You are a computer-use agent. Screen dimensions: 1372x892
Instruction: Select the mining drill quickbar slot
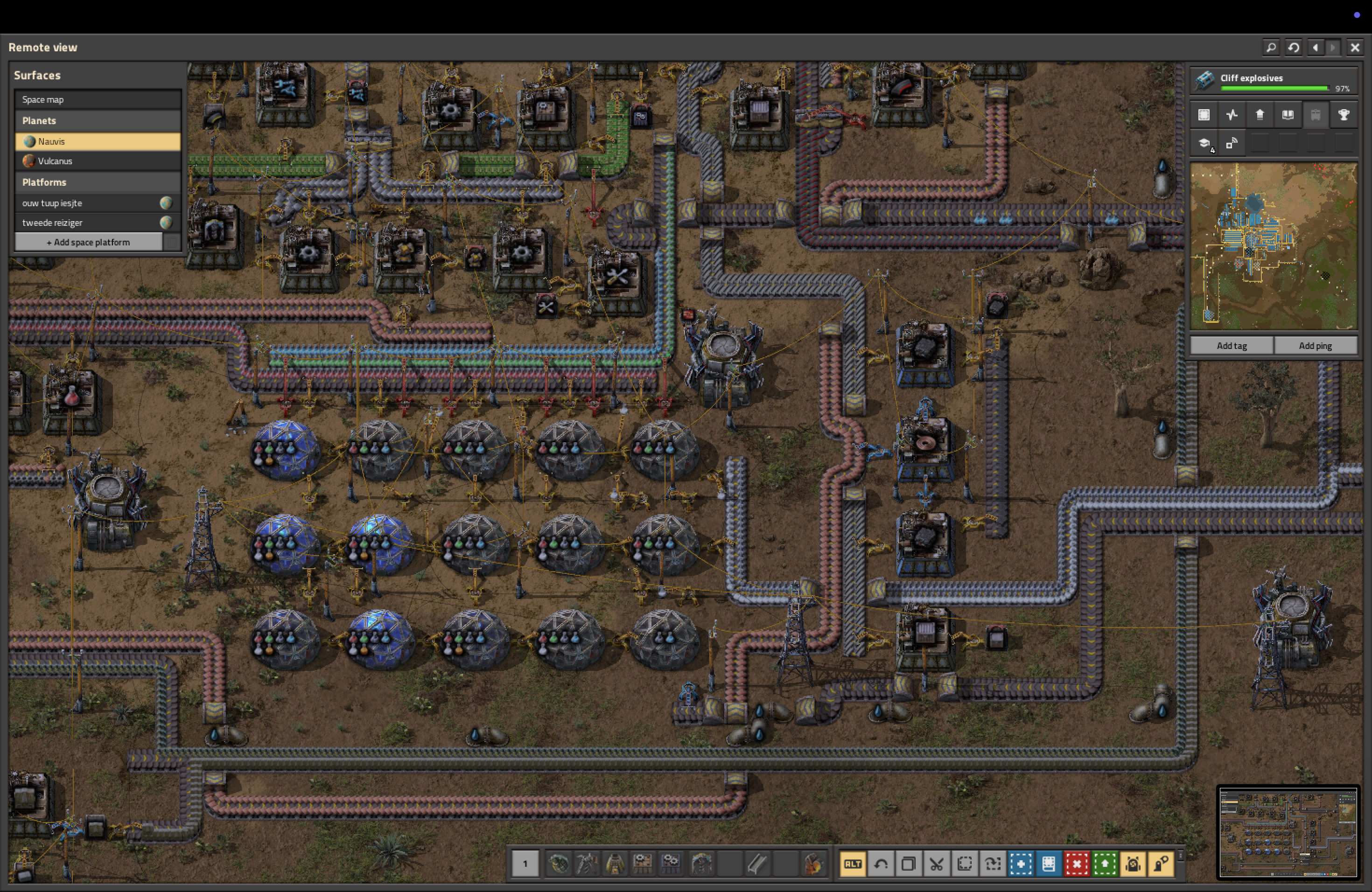tap(586, 863)
